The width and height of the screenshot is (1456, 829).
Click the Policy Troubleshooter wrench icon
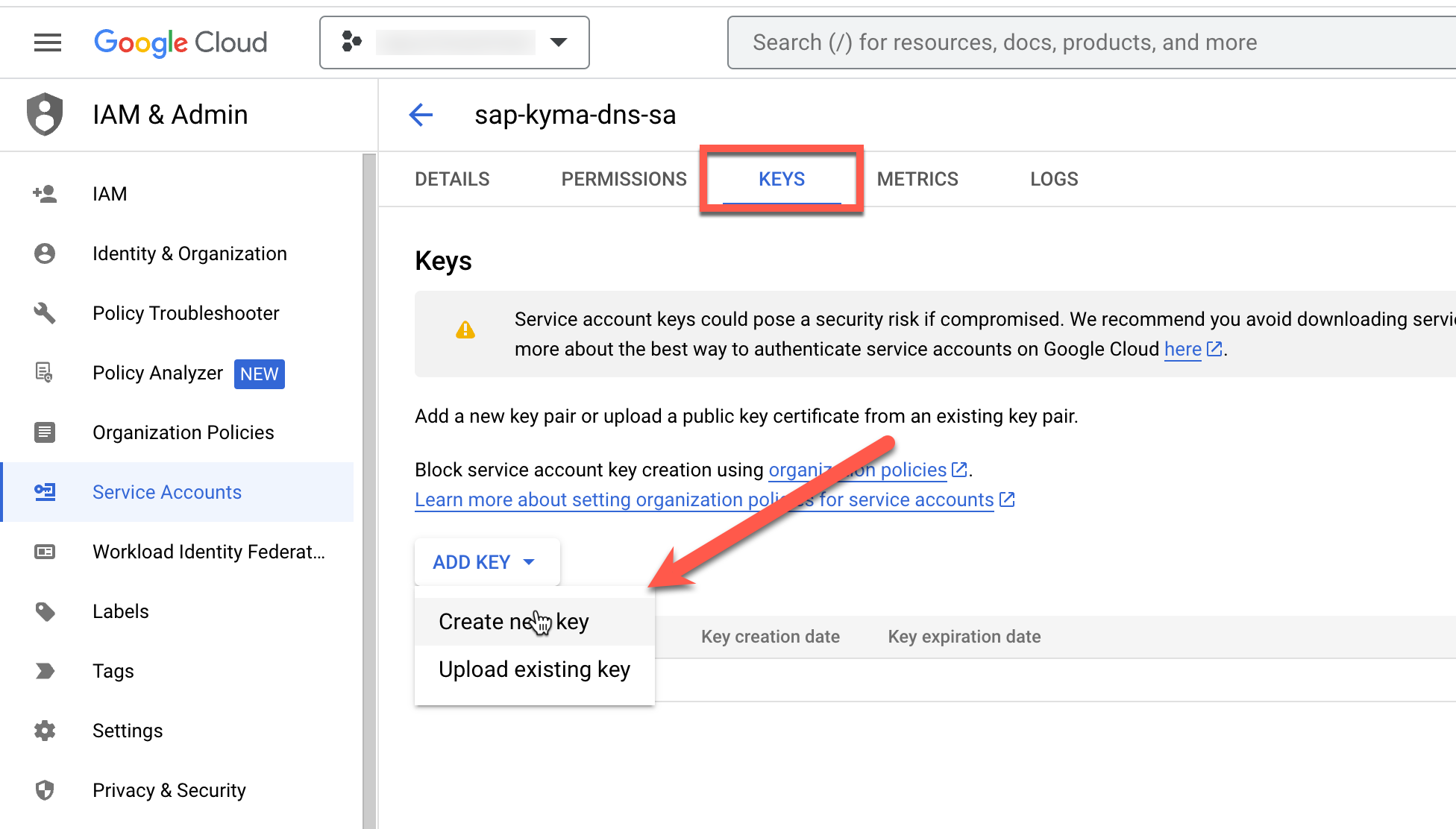tap(45, 313)
